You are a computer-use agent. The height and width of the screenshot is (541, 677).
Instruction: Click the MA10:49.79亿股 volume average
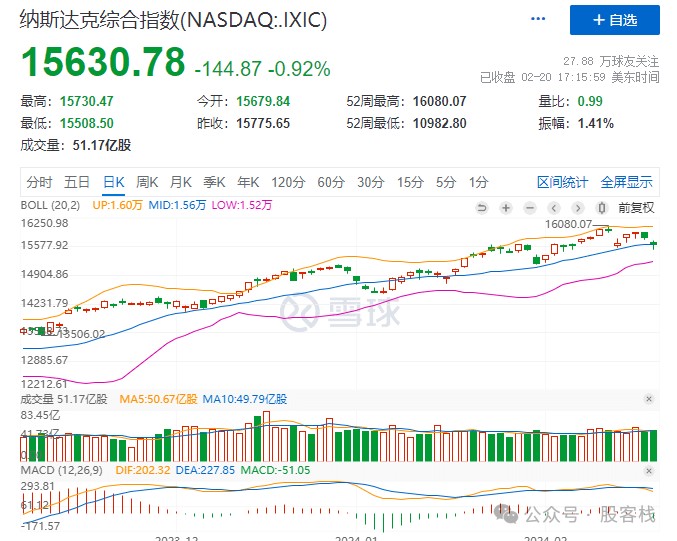point(245,399)
